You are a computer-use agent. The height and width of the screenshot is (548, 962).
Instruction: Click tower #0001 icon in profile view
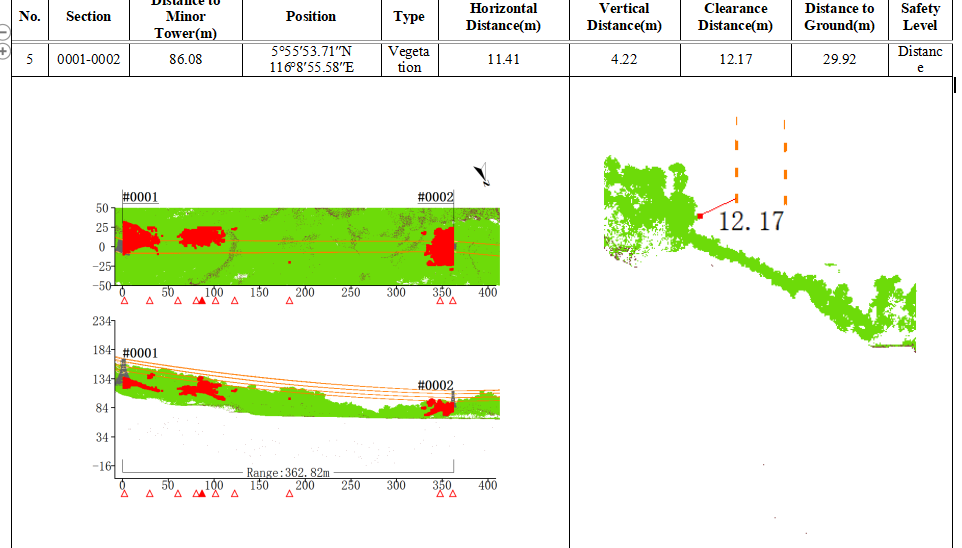123,372
